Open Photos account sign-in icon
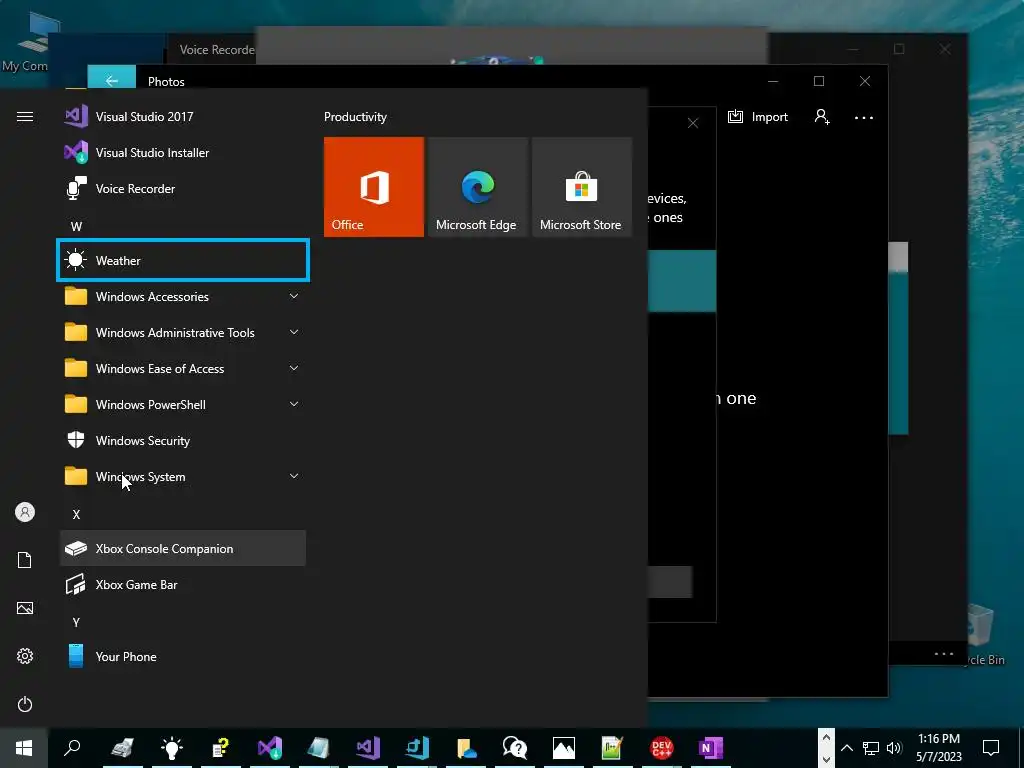Screen dimensions: 1024x768 pyautogui.click(x=822, y=117)
